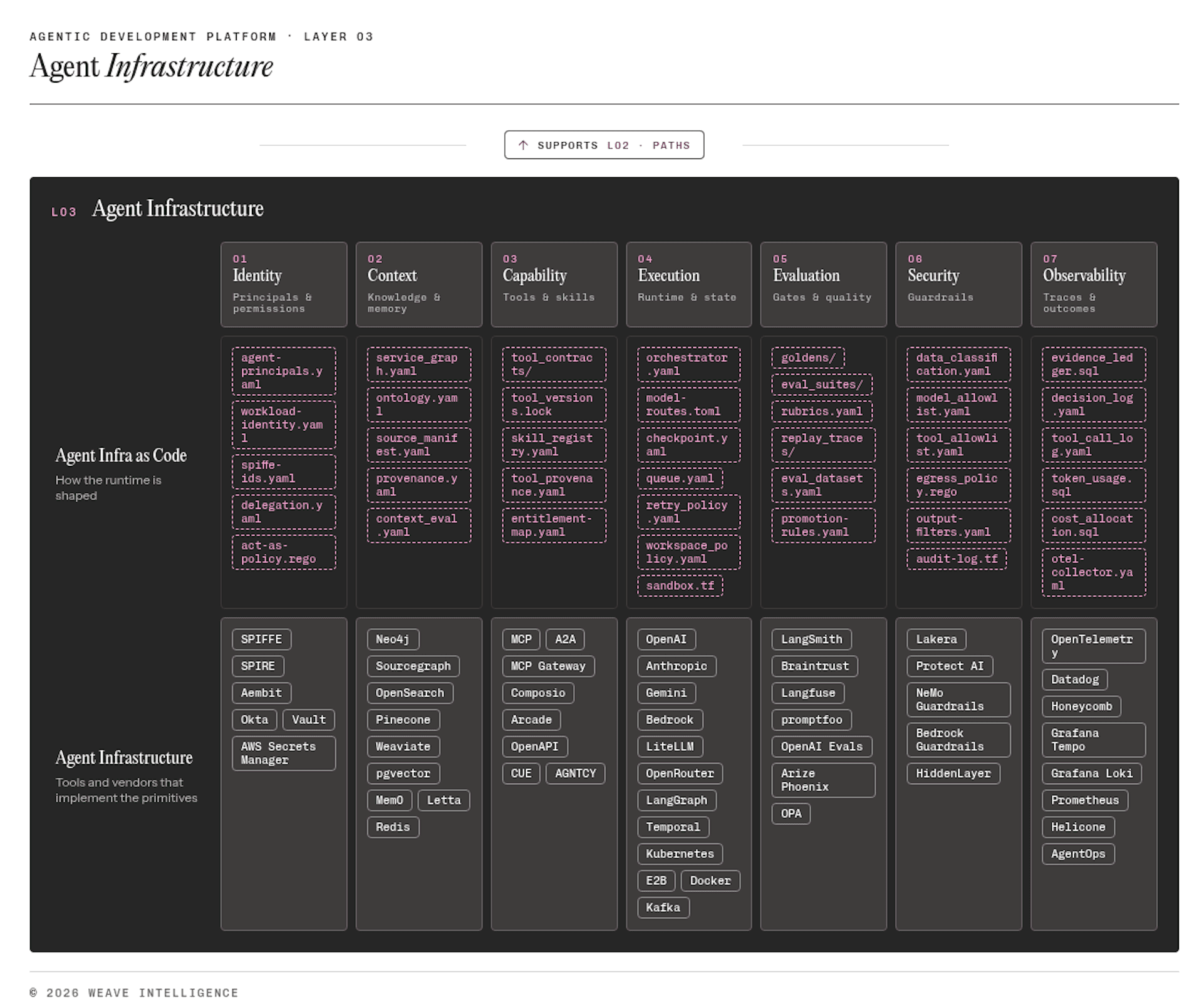Open the audit-log.tf file chip
This screenshot has width=1204, height=1007.
tap(957, 559)
